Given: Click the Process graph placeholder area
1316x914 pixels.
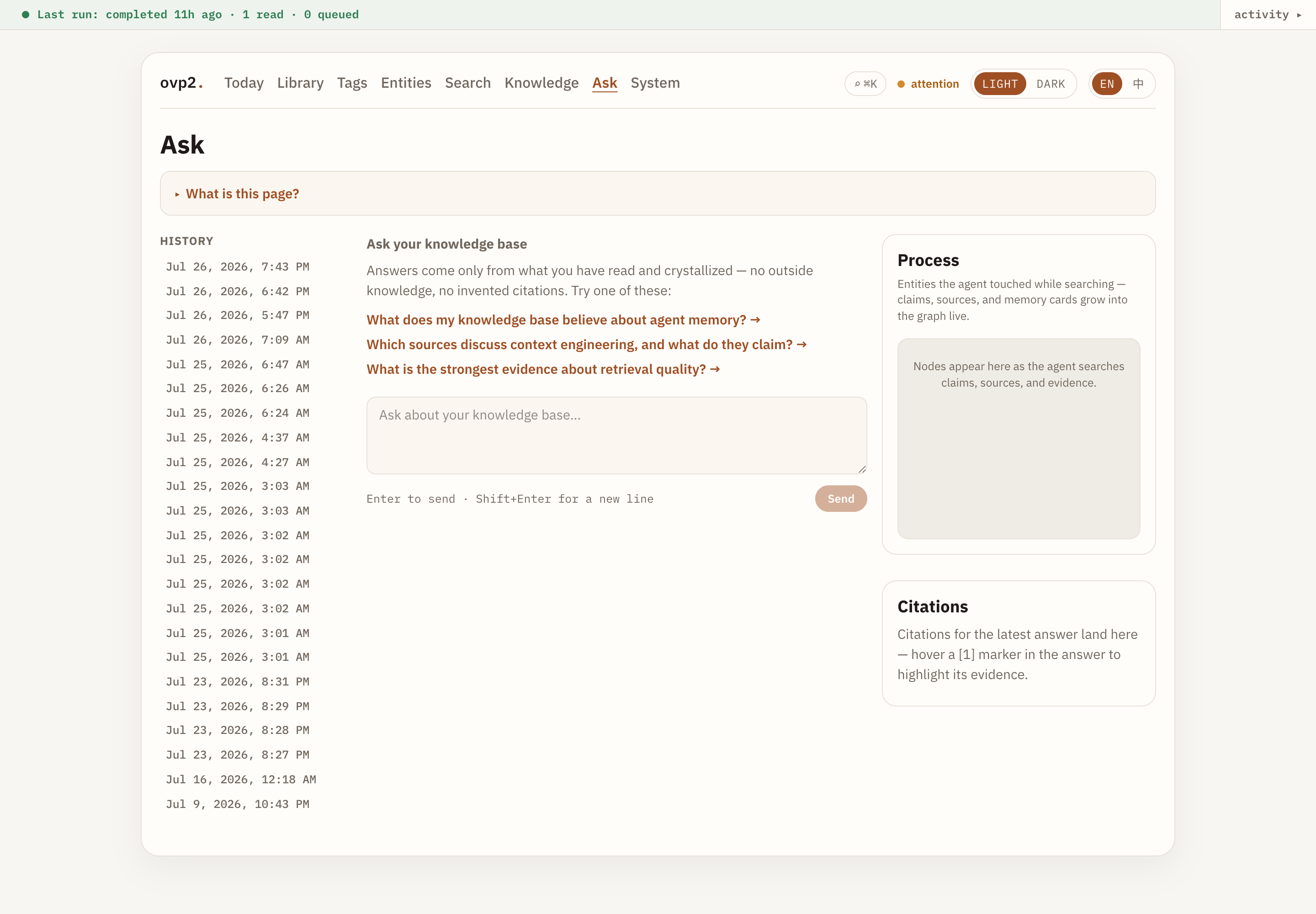Looking at the screenshot, I should [x=1018, y=439].
